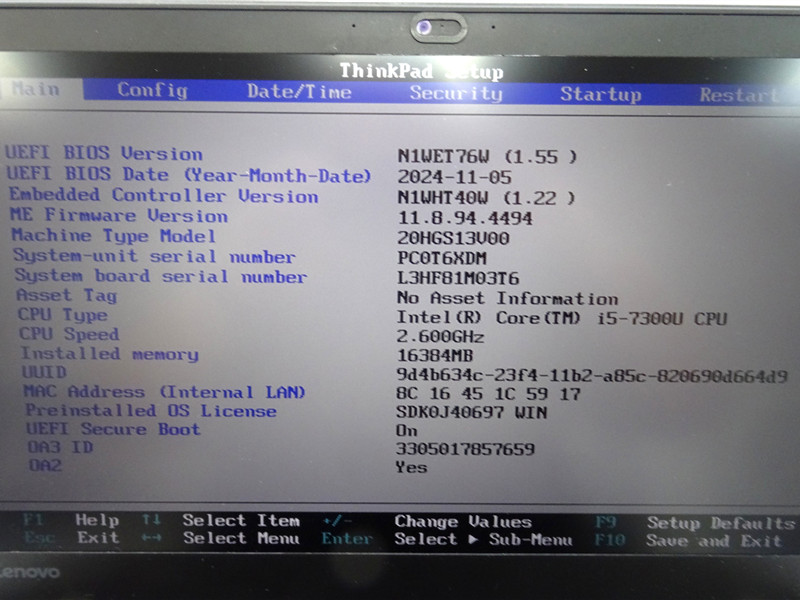Select Intel Core i5-7300U CPU value
The height and width of the screenshot is (600, 800).
(562, 318)
